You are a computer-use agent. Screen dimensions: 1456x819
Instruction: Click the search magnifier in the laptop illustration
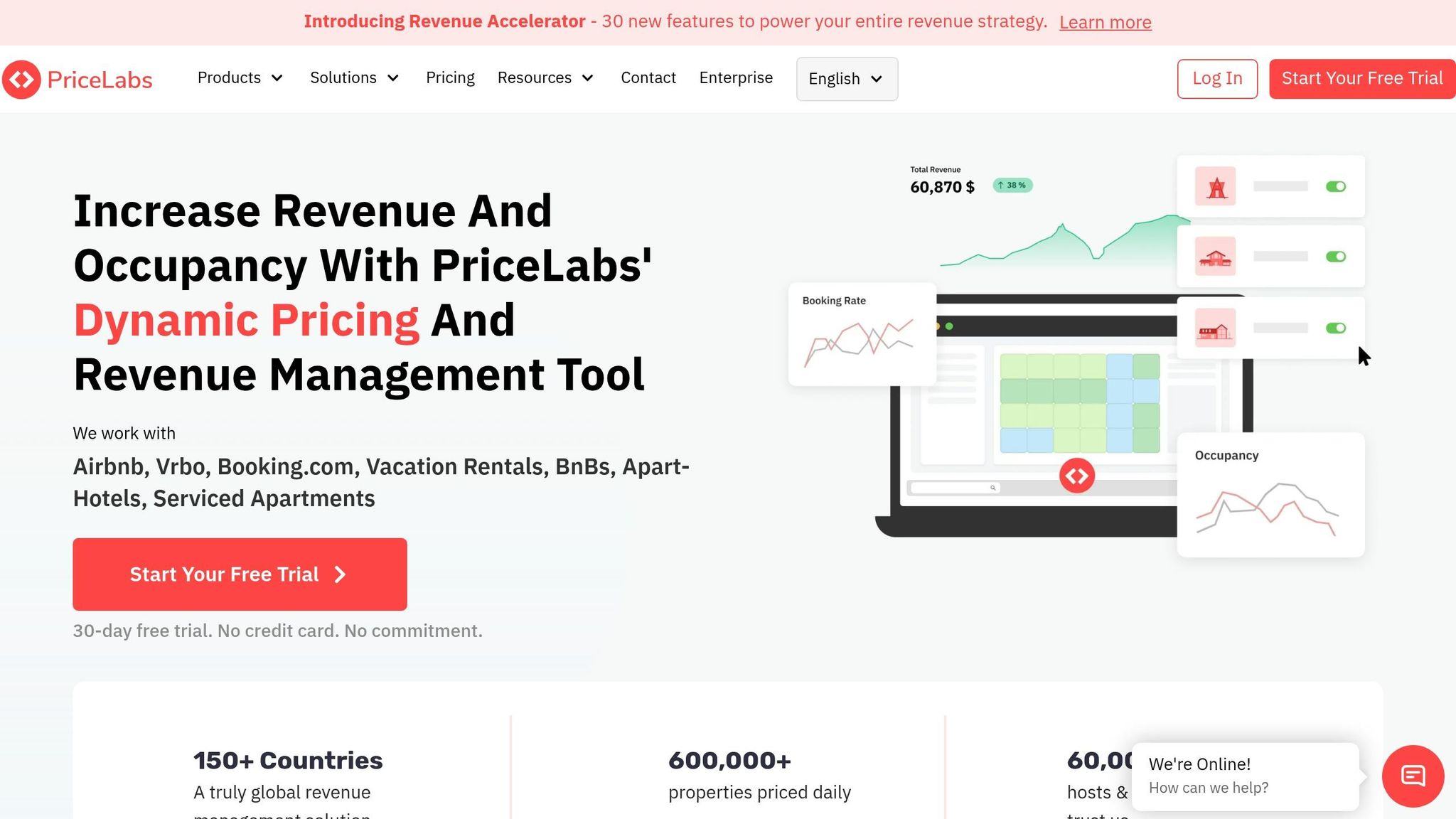[993, 488]
